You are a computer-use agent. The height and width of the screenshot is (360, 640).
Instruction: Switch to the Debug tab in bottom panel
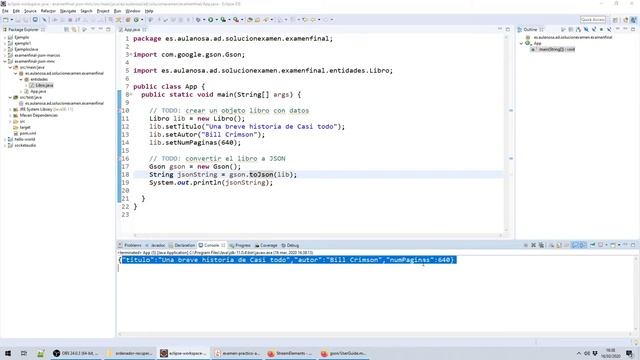coord(290,245)
